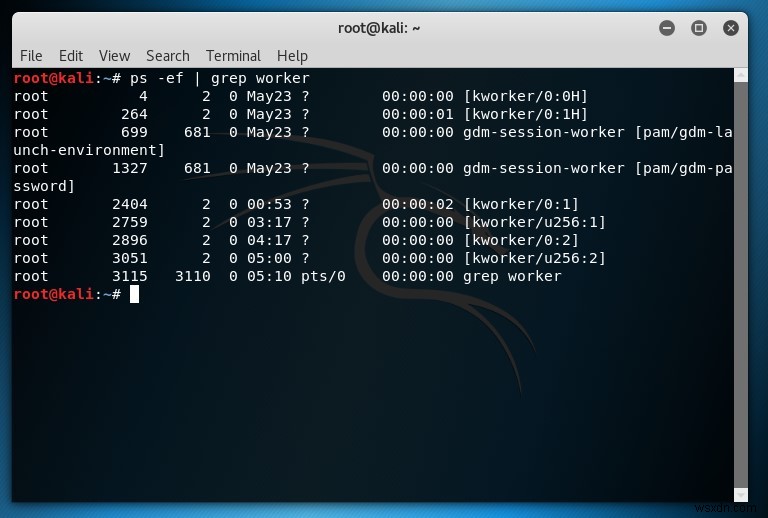Open the Edit menu
Image resolution: width=768 pixels, height=518 pixels.
click(x=71, y=56)
